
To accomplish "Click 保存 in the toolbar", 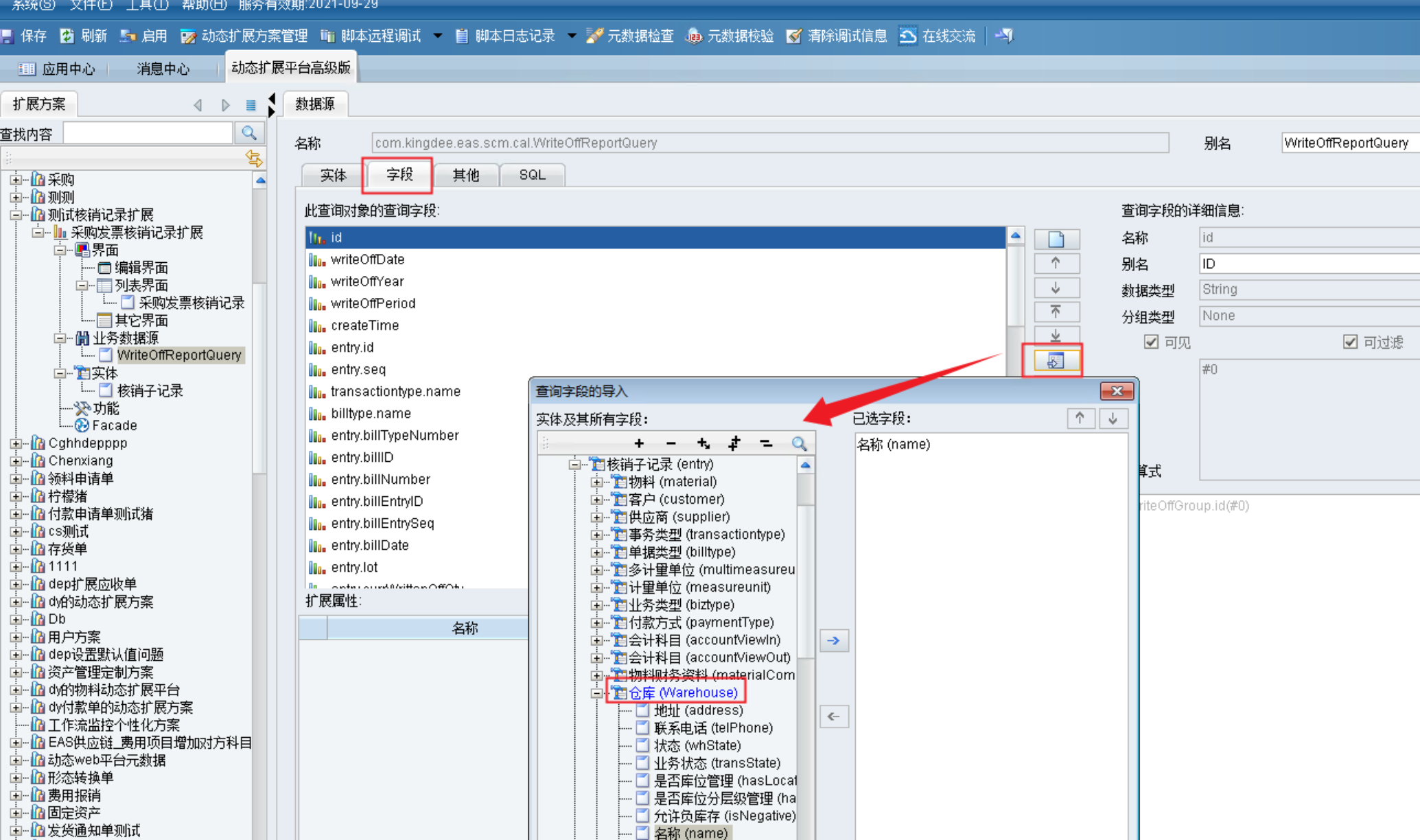I will click(25, 36).
